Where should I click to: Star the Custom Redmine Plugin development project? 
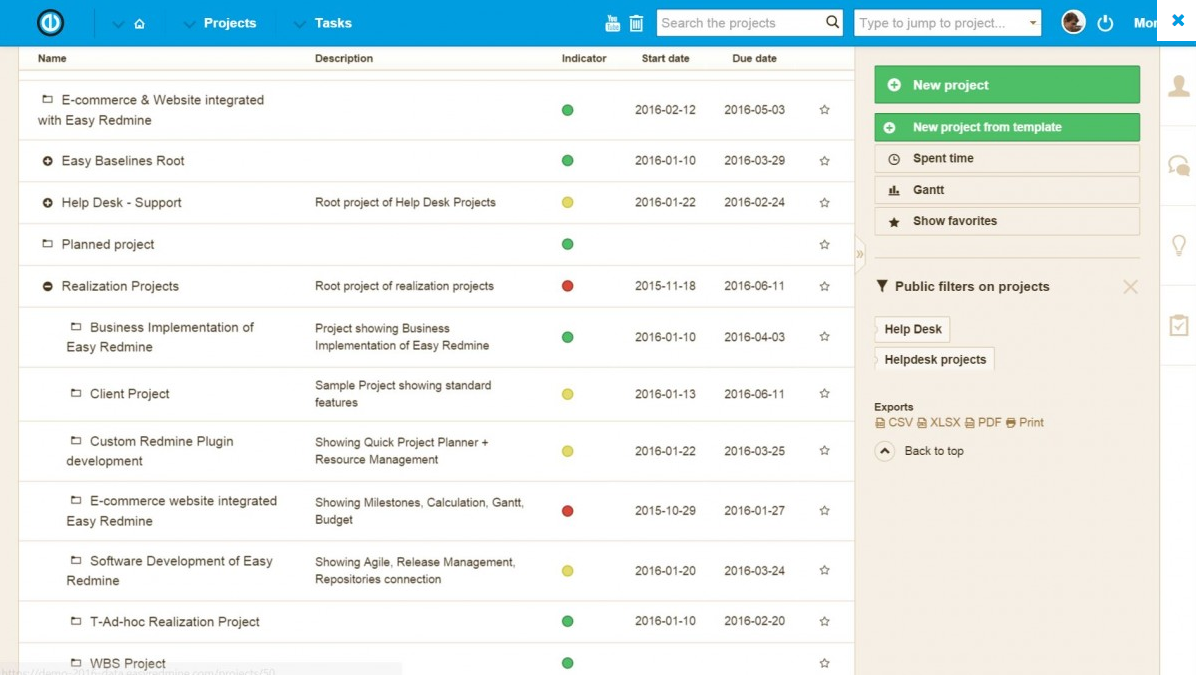[x=825, y=451]
